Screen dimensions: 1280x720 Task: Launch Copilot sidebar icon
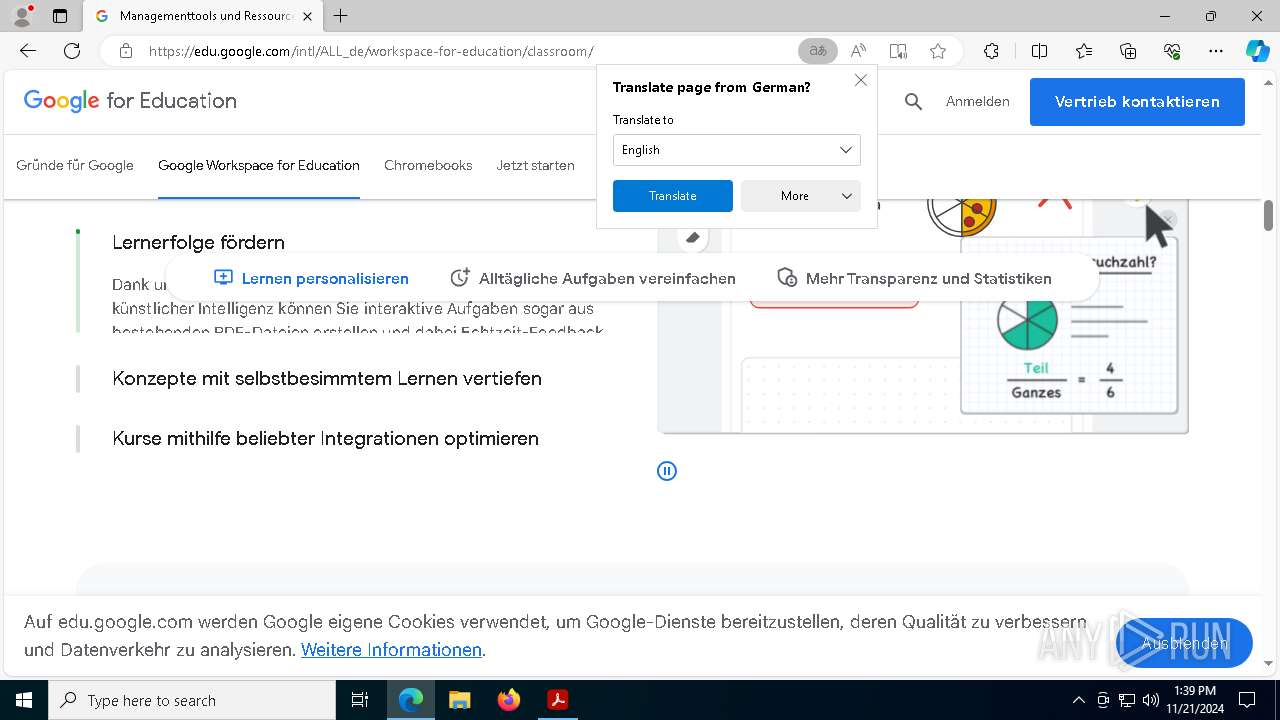point(1257,51)
